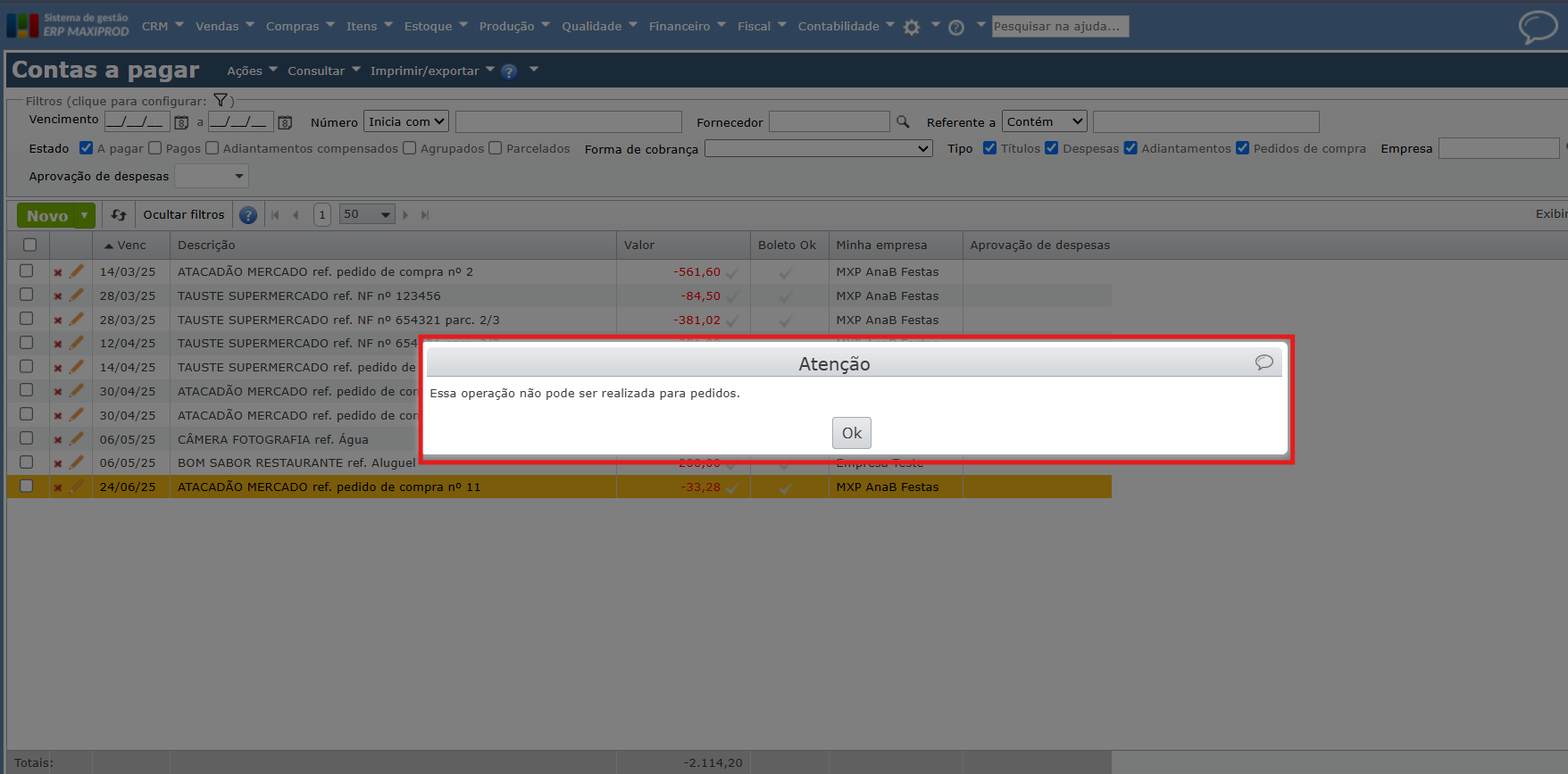Toggle the 'Títulos' tipo checkbox
The height and width of the screenshot is (774, 1568).
pyautogui.click(x=990, y=147)
